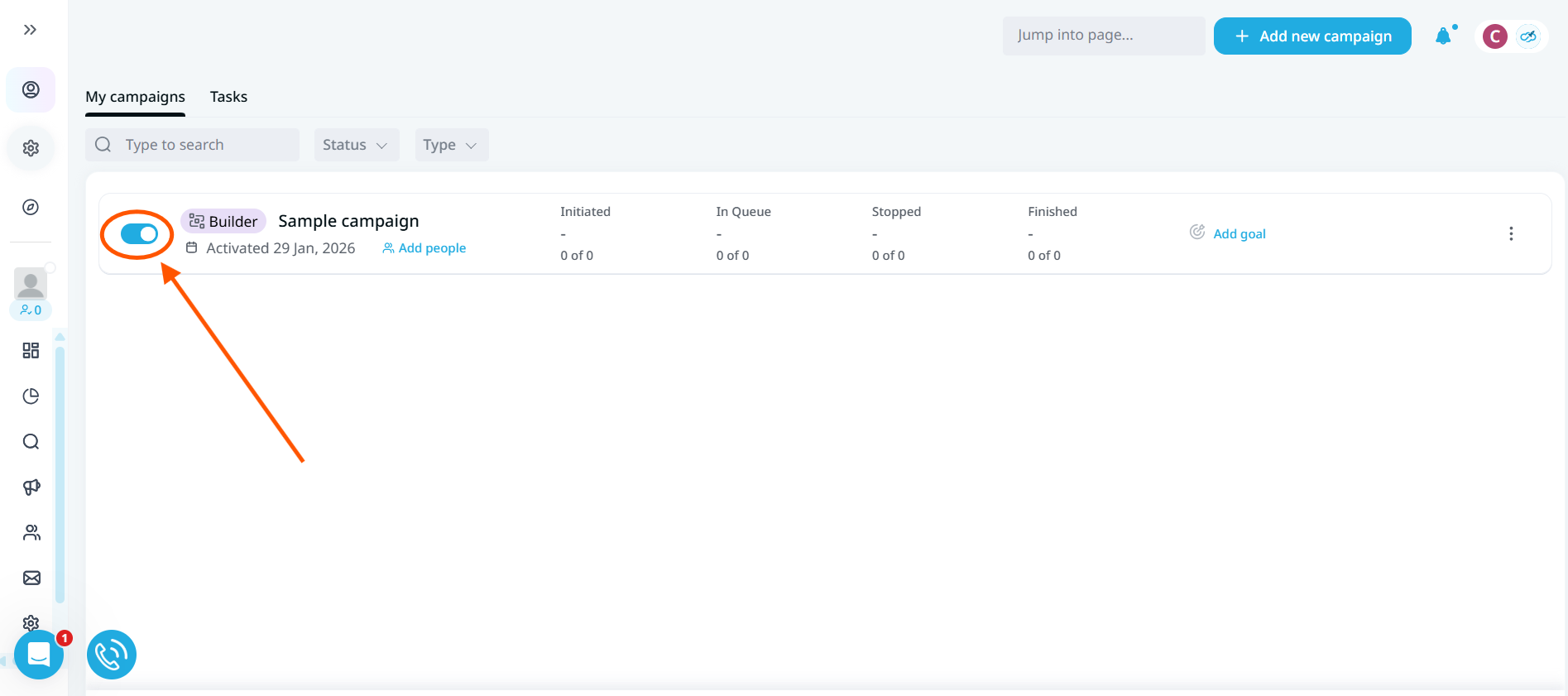Click the Add new campaign button
The height and width of the screenshot is (696, 1568).
click(x=1311, y=36)
